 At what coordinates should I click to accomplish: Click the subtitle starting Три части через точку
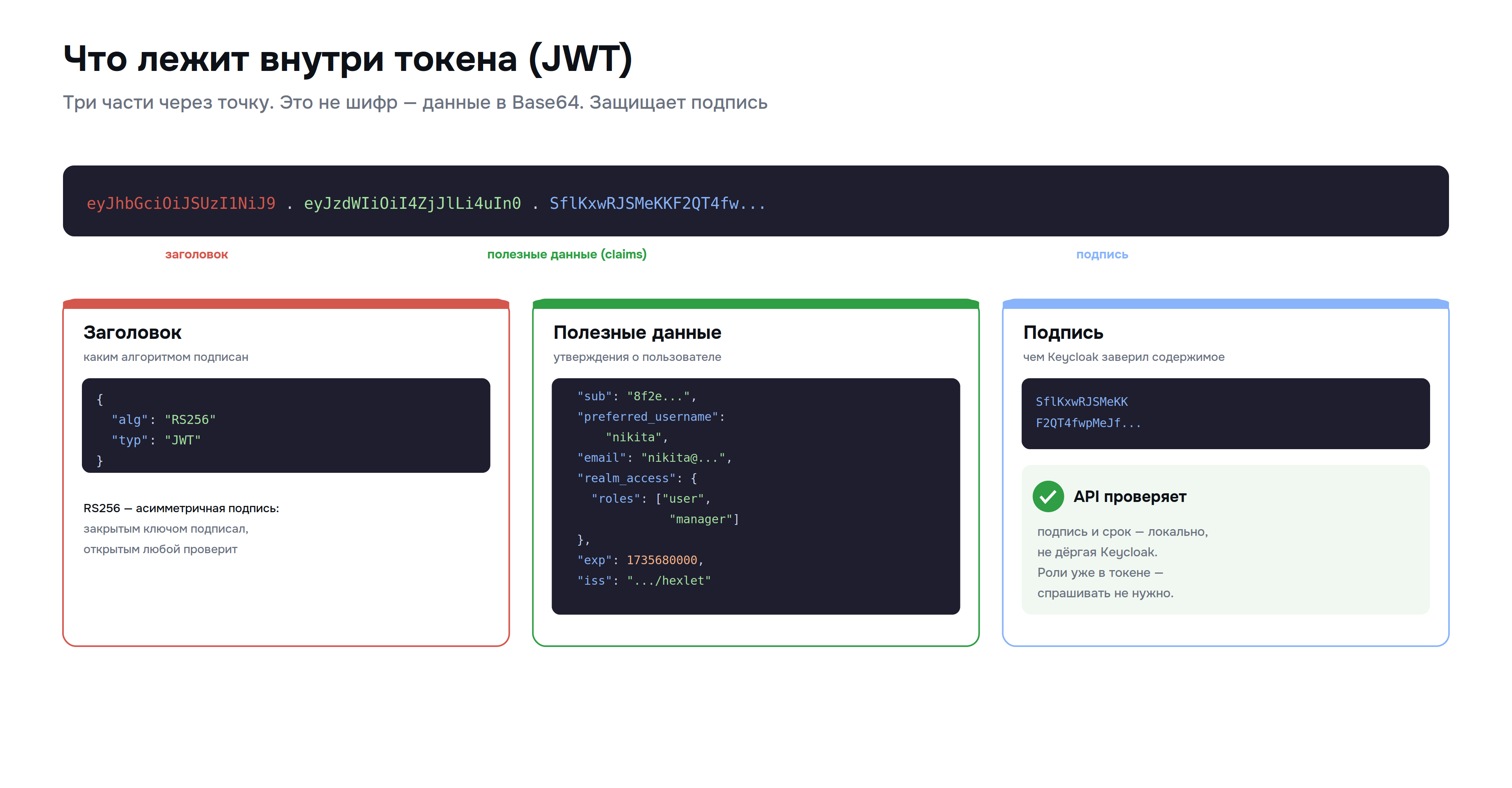415,102
